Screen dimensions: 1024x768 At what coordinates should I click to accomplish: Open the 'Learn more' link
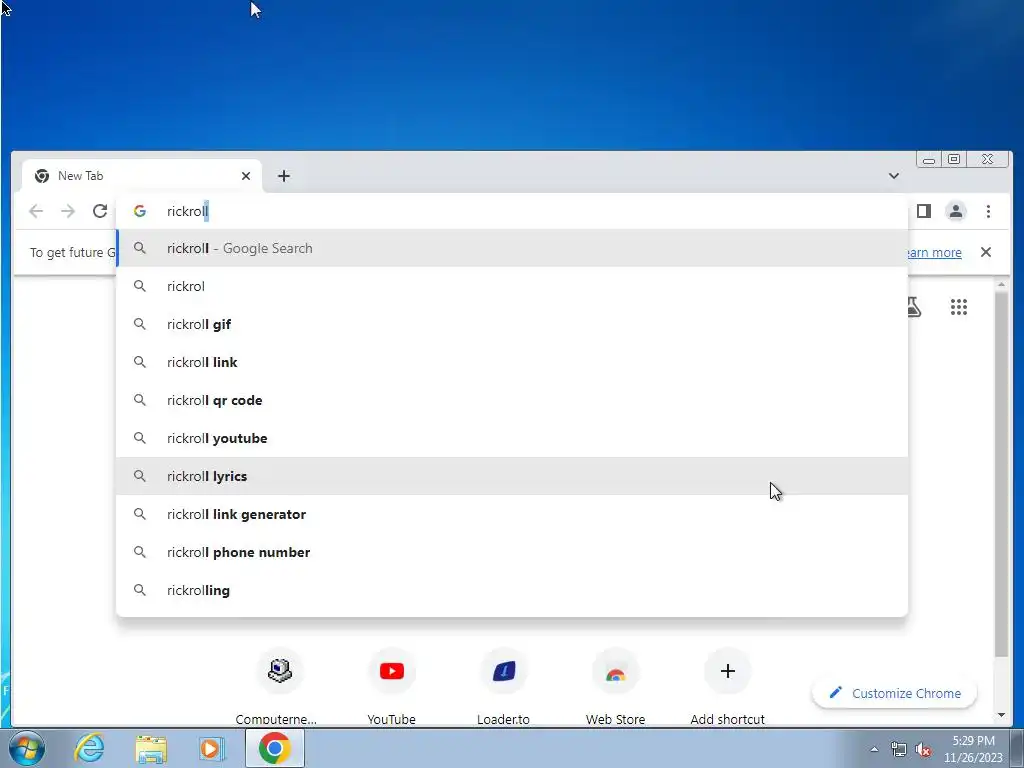click(935, 252)
